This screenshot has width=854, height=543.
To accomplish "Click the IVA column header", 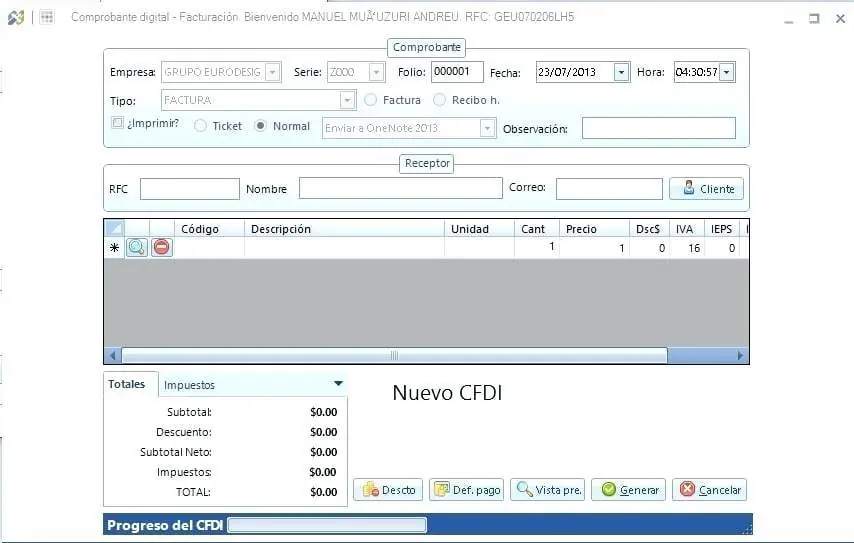I will click(x=687, y=229).
